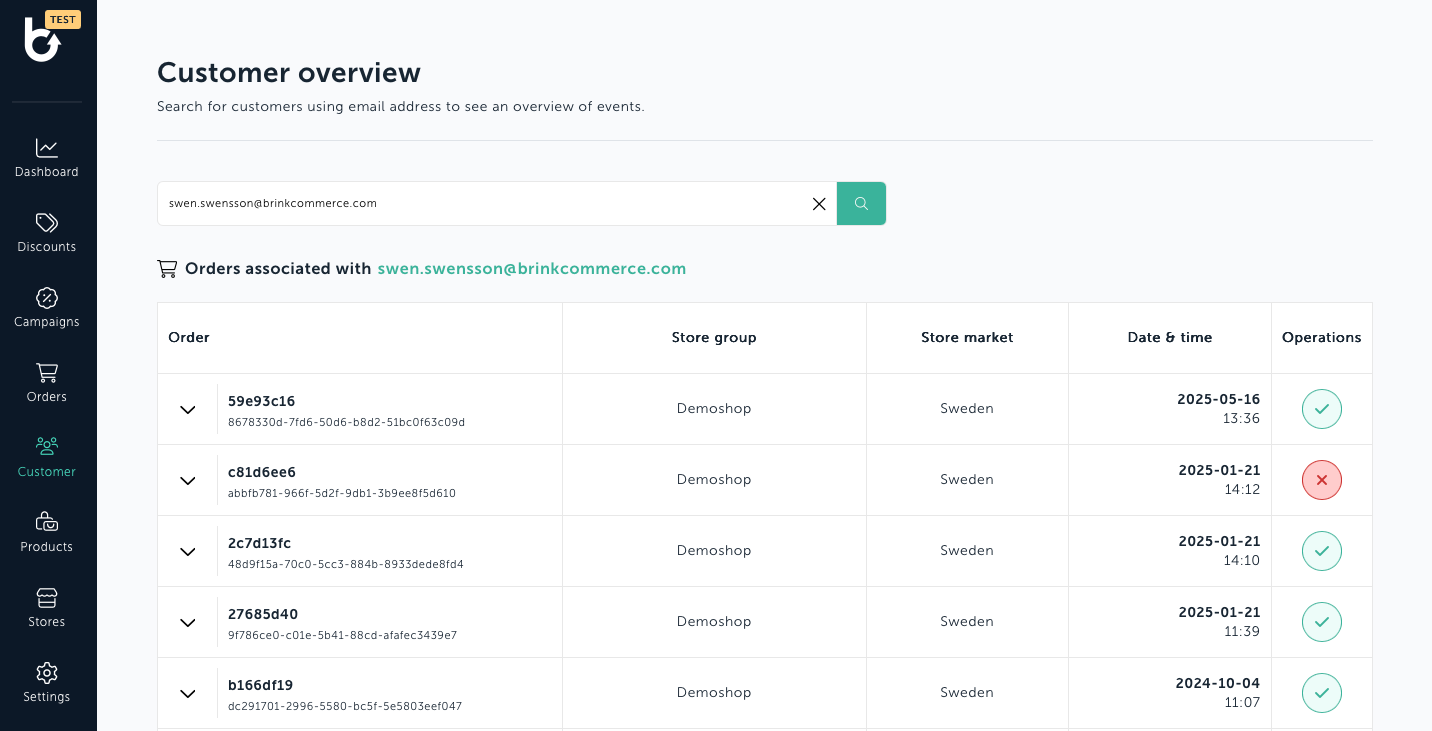Click order ID b166df19

pyautogui.click(x=261, y=685)
